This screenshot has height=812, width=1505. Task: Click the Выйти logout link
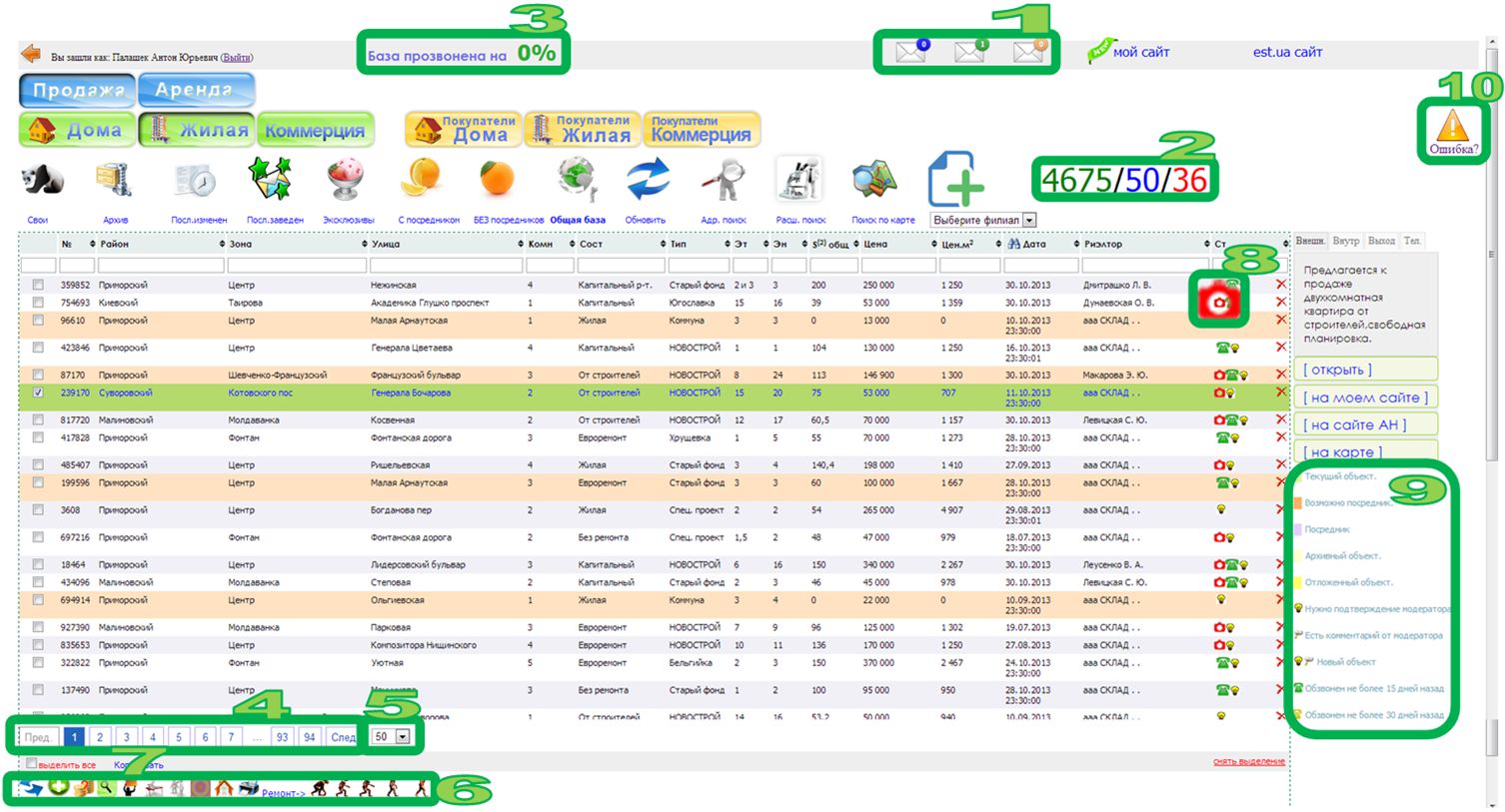pyautogui.click(x=237, y=57)
